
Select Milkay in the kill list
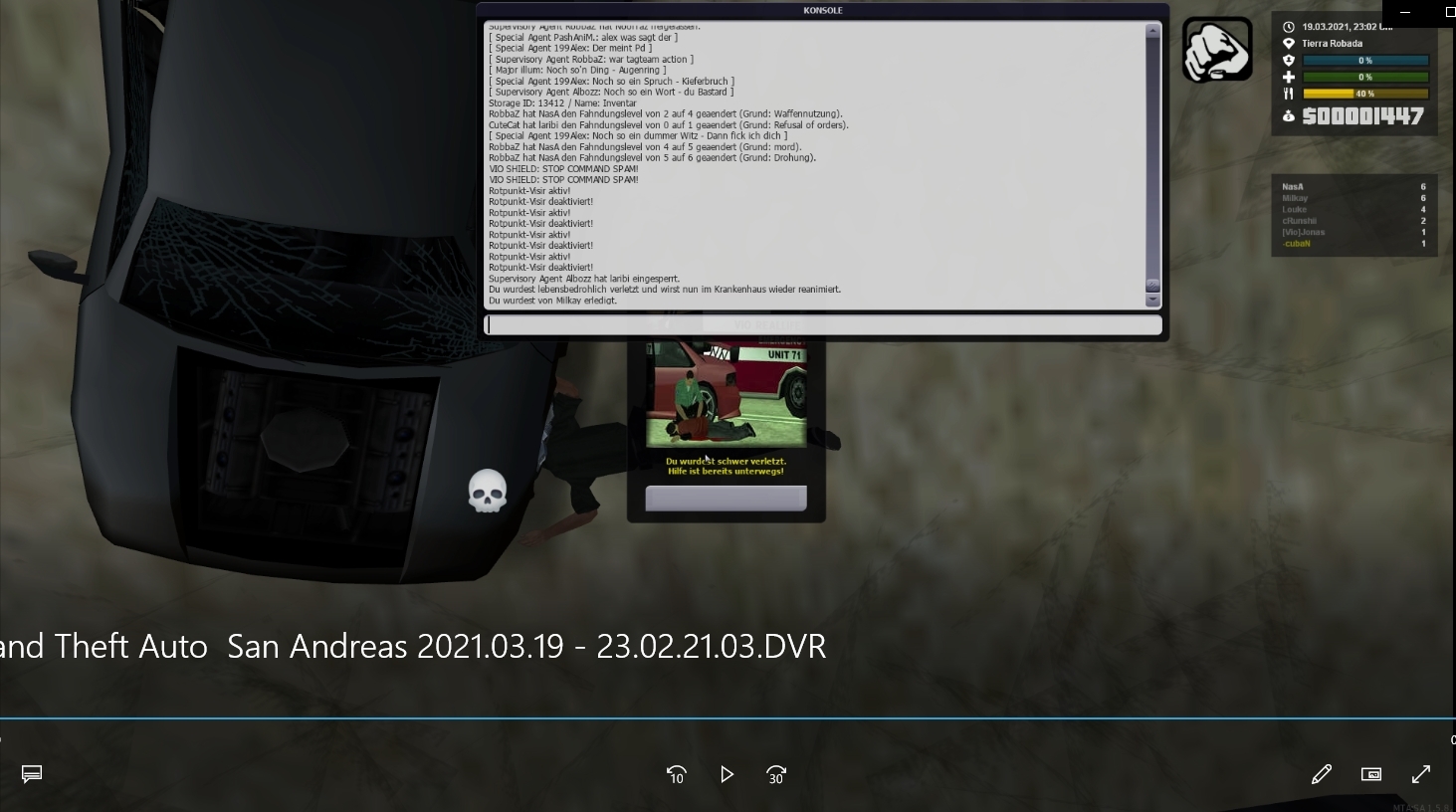click(1353, 198)
